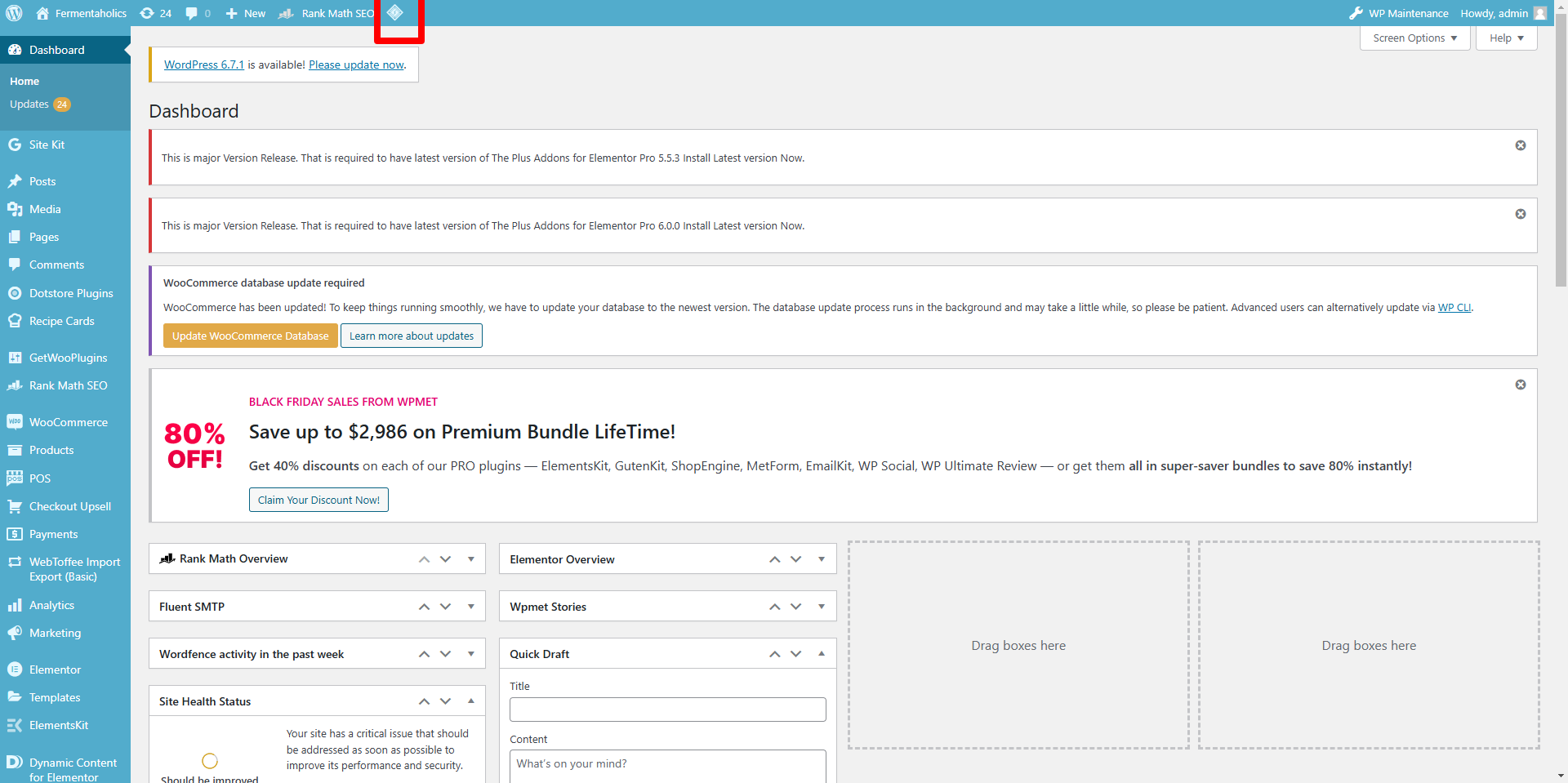Expand Screen Options panel
Viewport: 1568px width, 783px height.
1414,38
